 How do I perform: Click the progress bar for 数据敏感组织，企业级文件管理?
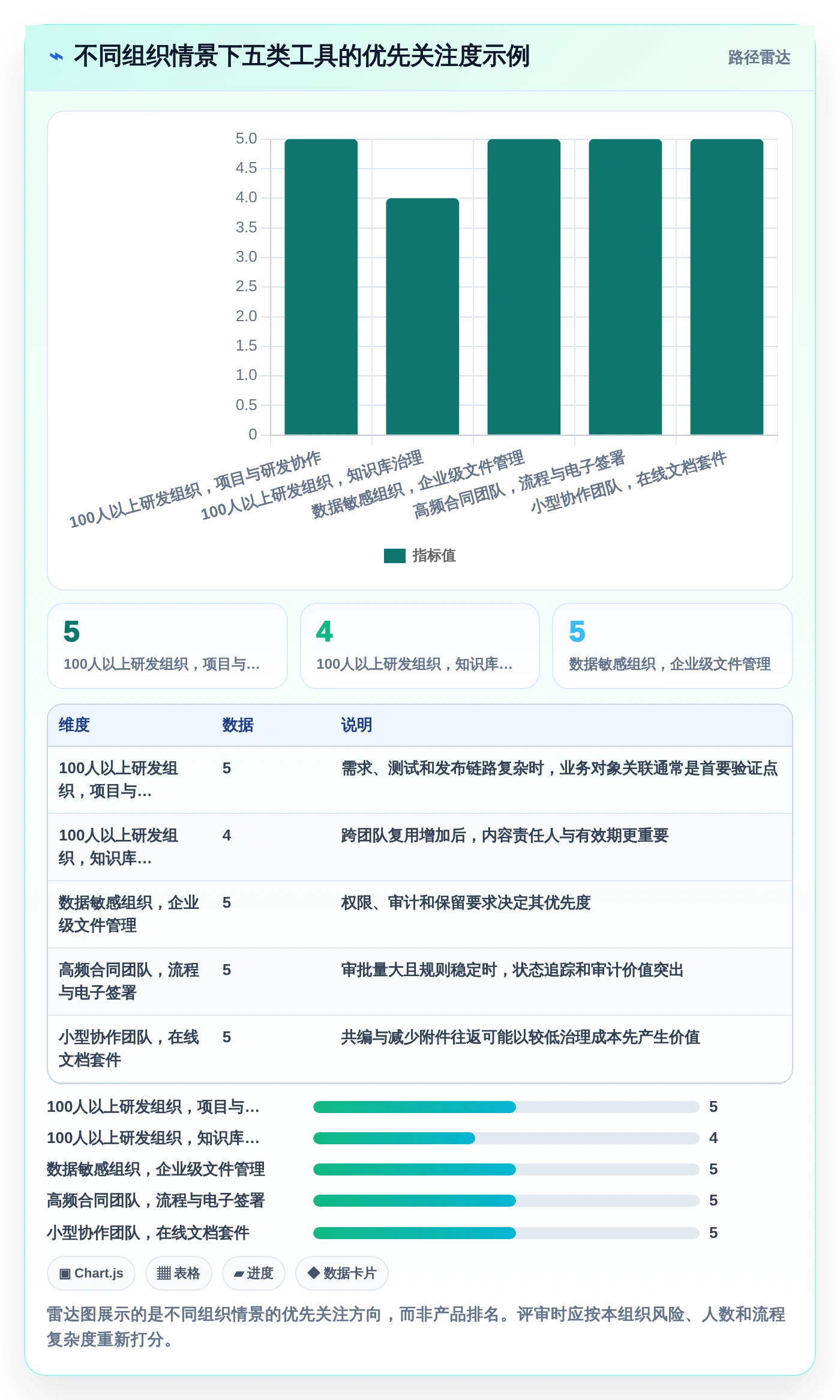[x=506, y=1169]
